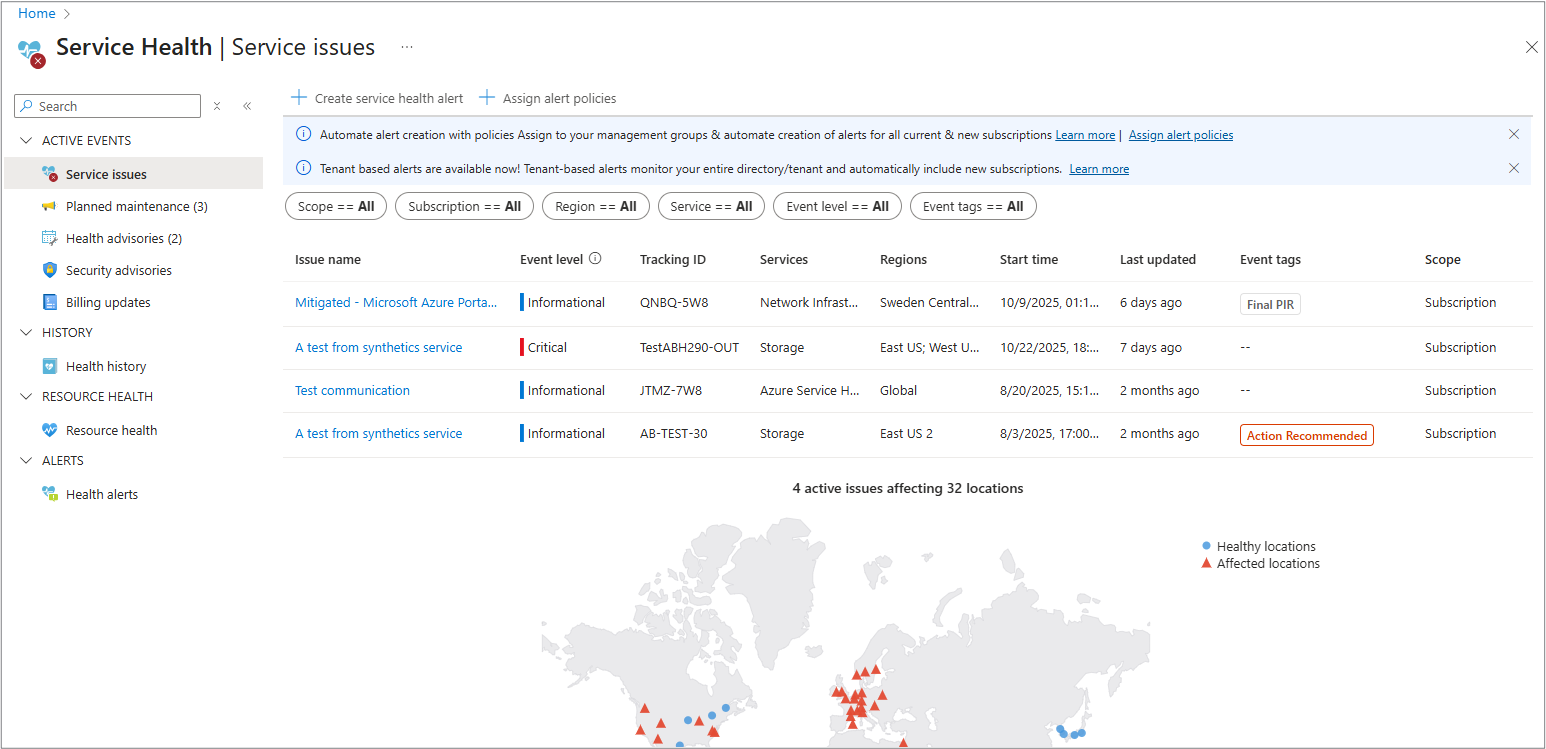Open the Event level filter pill
Screen dimensions: 1546x749
coord(837,206)
